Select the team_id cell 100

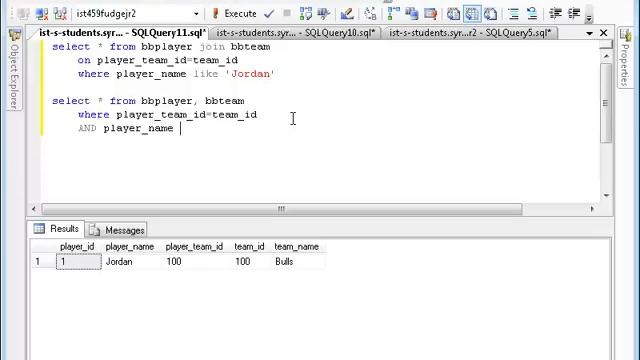[x=251, y=261]
